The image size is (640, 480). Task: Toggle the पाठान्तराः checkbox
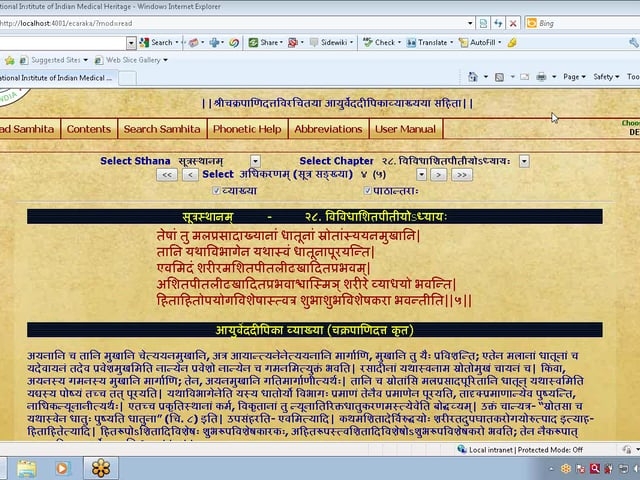(x=368, y=190)
